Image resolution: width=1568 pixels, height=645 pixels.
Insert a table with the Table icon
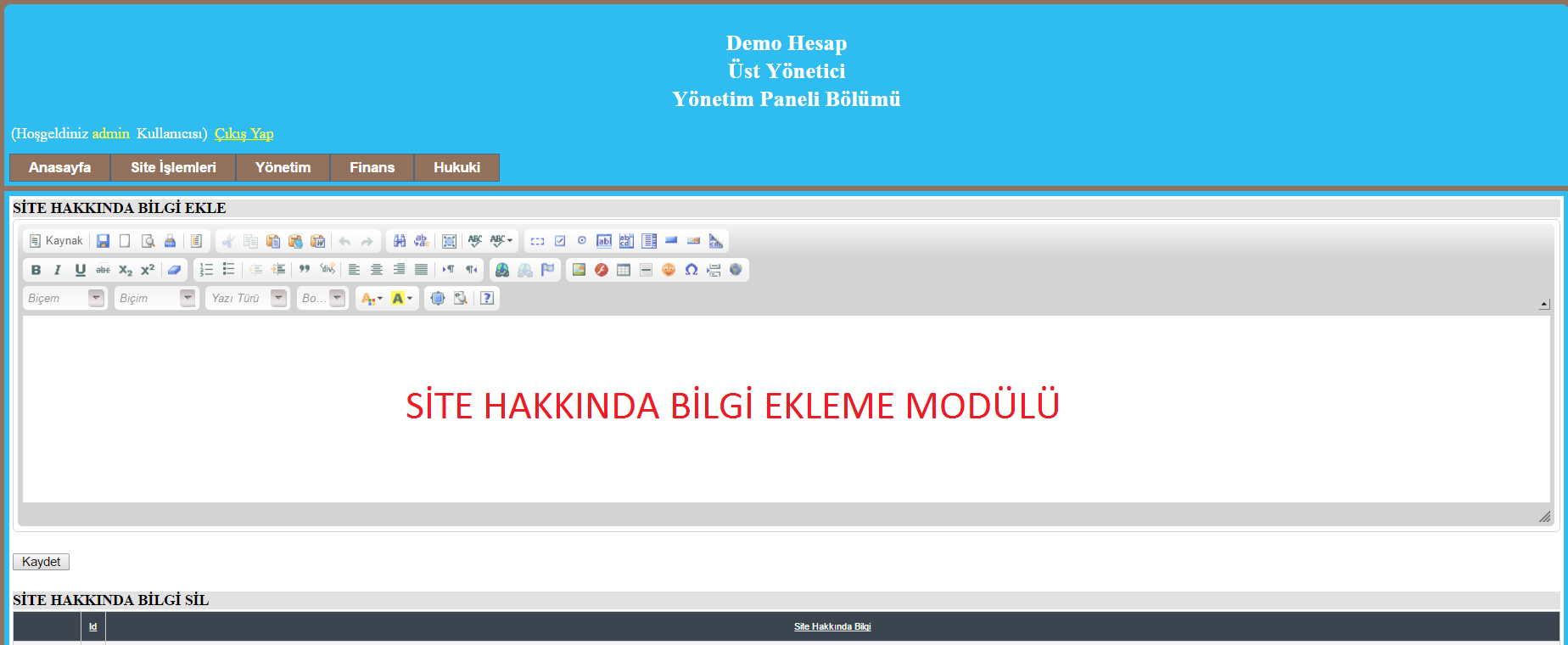pyautogui.click(x=624, y=270)
